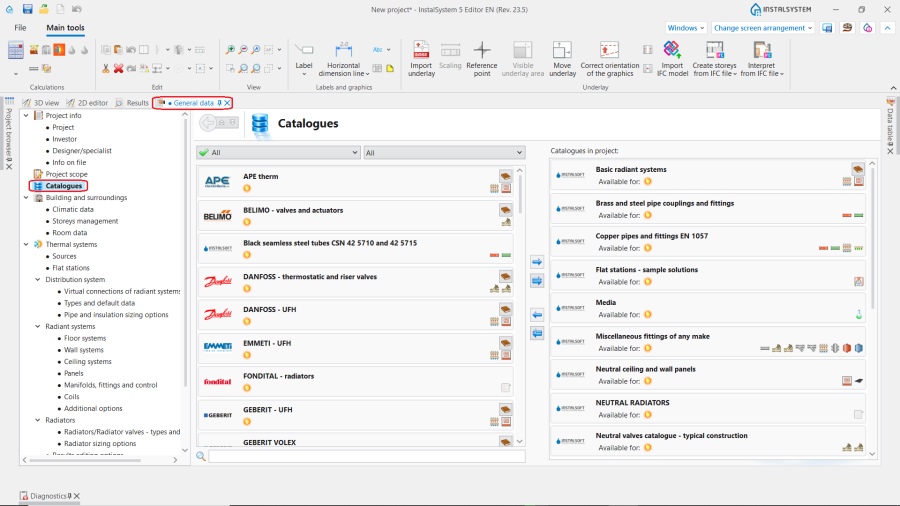Switch to the Results tab
Viewport: 900px width, 506px height.
132,103
